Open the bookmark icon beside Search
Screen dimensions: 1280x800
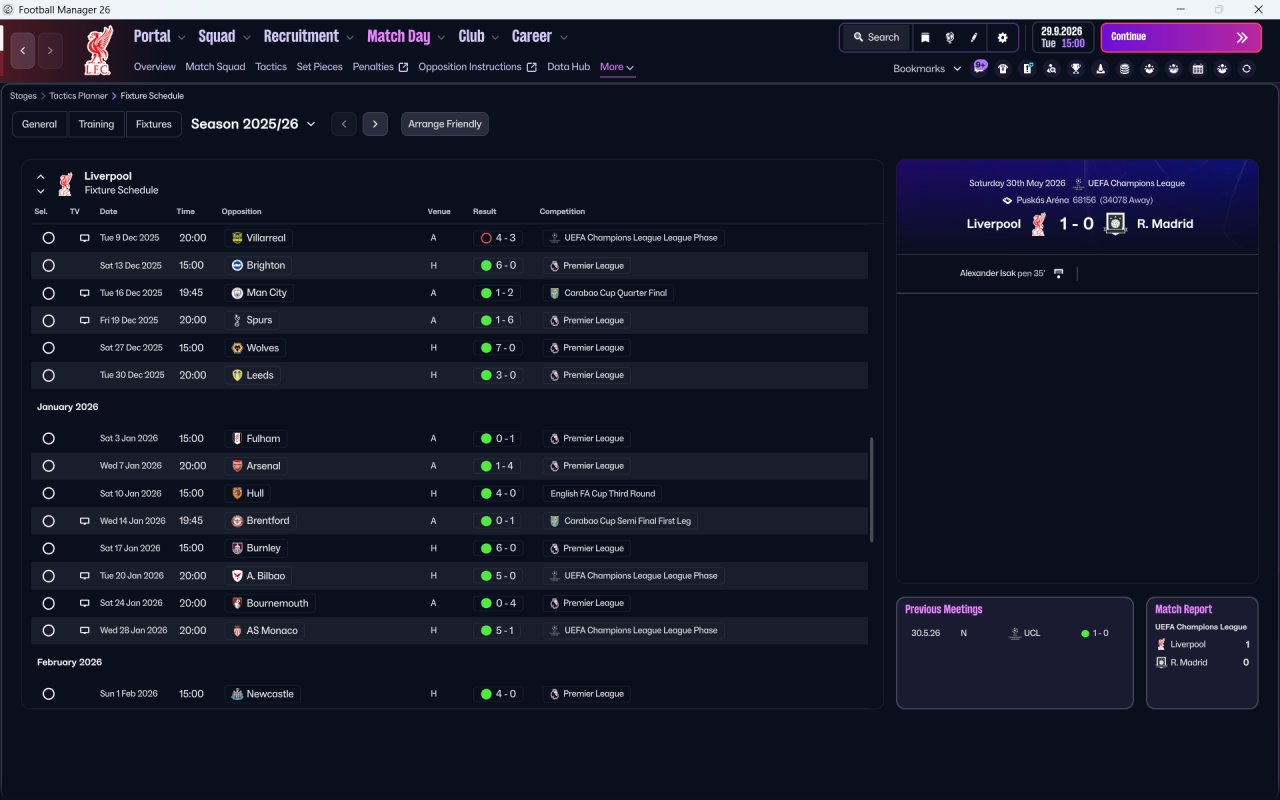(x=925, y=37)
